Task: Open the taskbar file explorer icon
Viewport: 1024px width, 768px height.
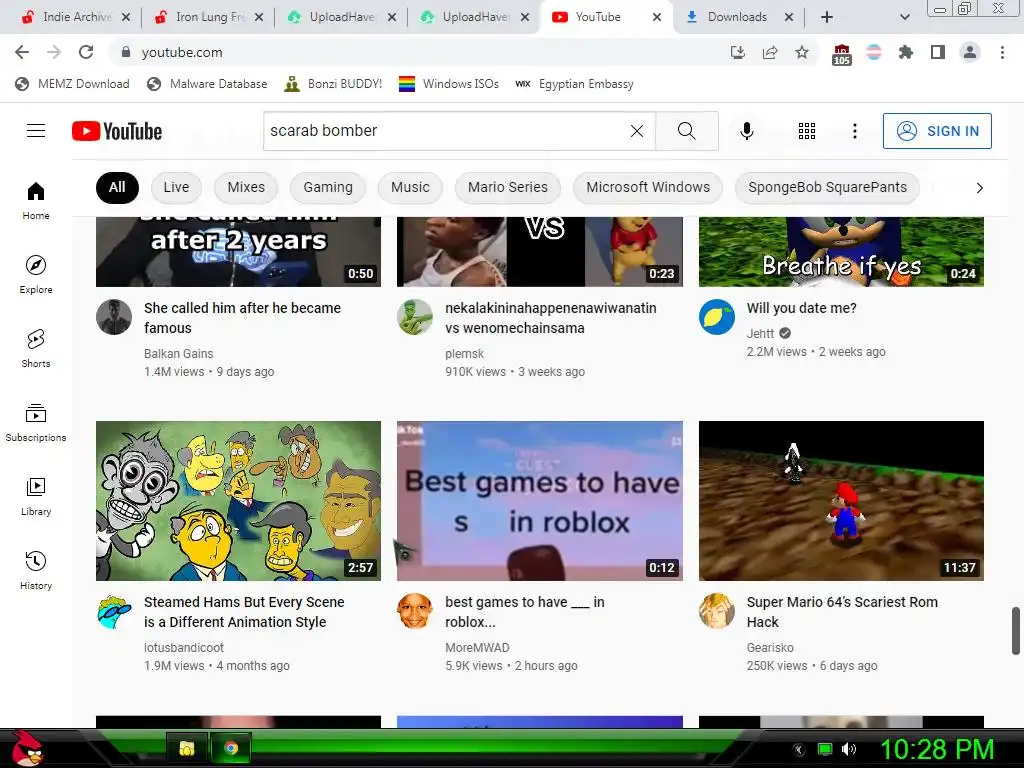Action: (187, 748)
